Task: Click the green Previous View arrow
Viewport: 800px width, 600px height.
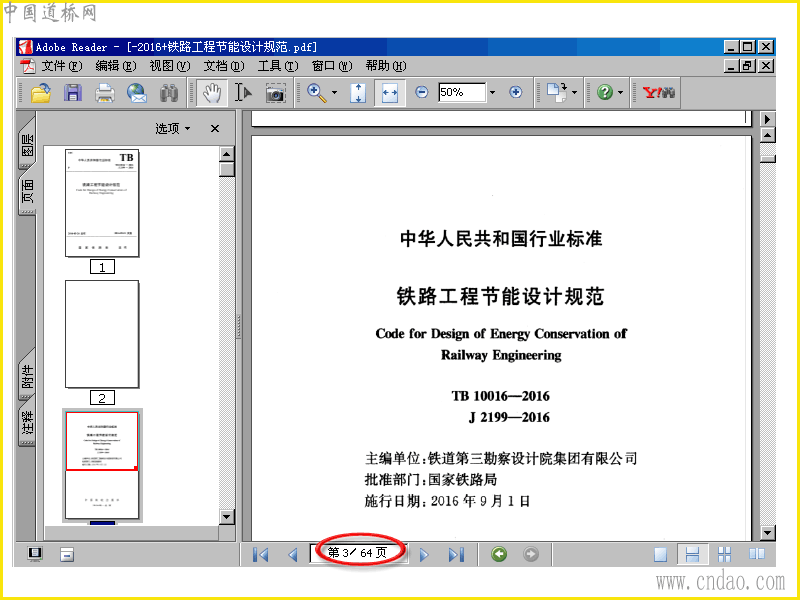Action: pyautogui.click(x=499, y=554)
